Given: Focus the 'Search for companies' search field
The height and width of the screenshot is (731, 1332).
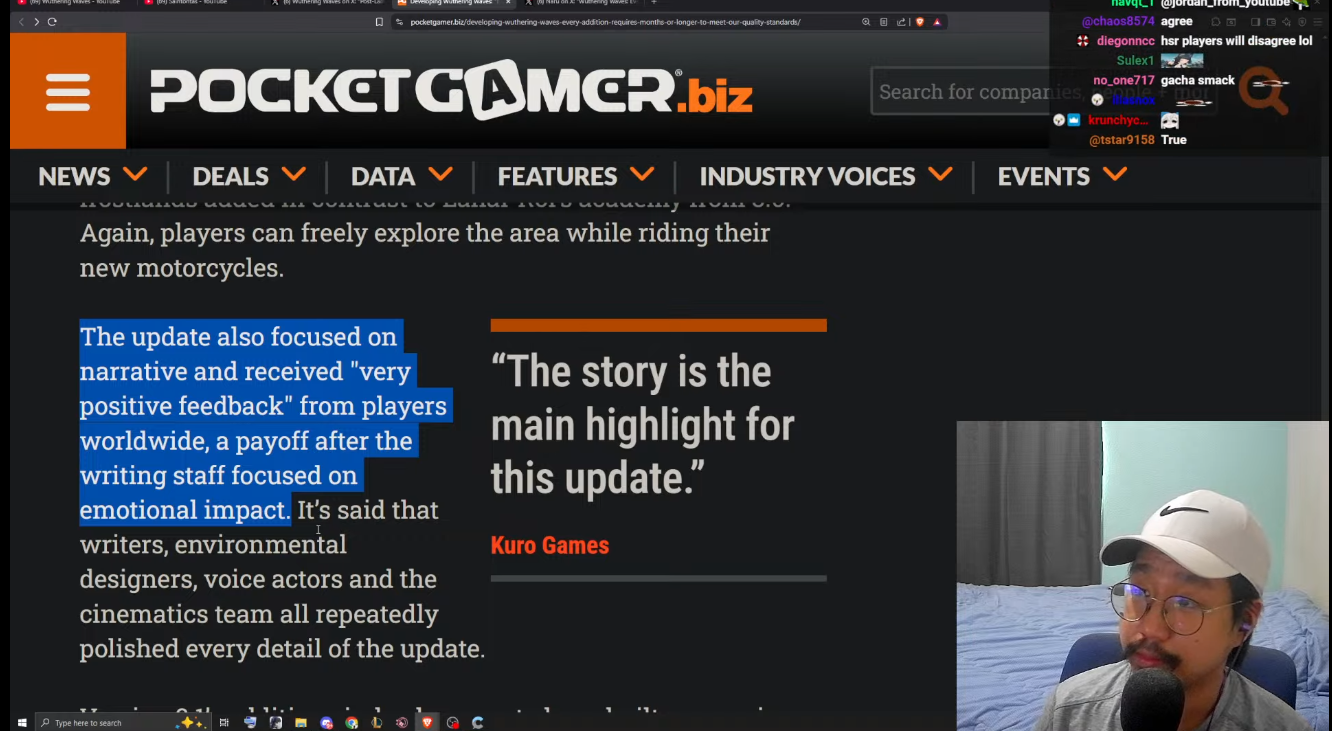Looking at the screenshot, I should tap(1044, 92).
